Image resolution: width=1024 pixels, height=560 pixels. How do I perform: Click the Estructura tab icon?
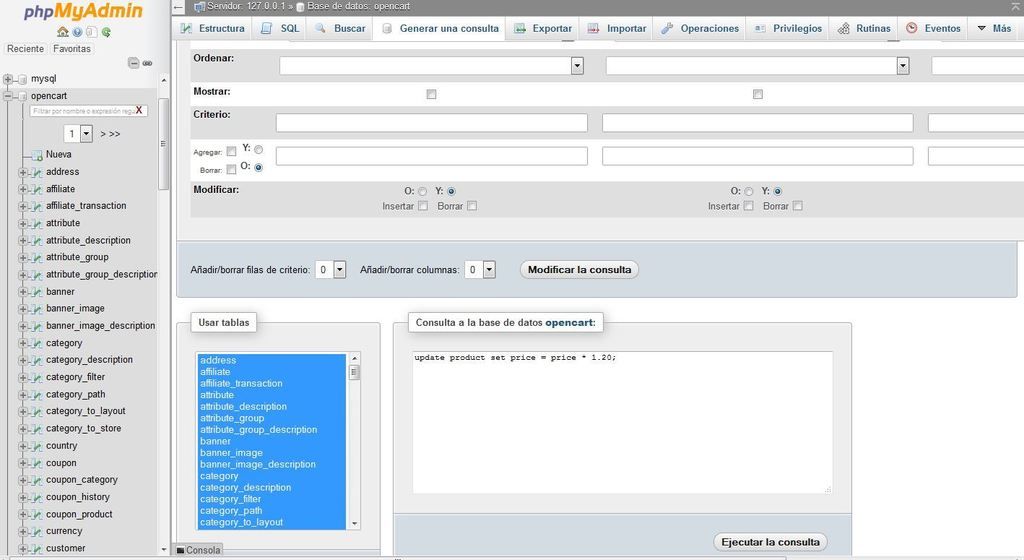(187, 28)
